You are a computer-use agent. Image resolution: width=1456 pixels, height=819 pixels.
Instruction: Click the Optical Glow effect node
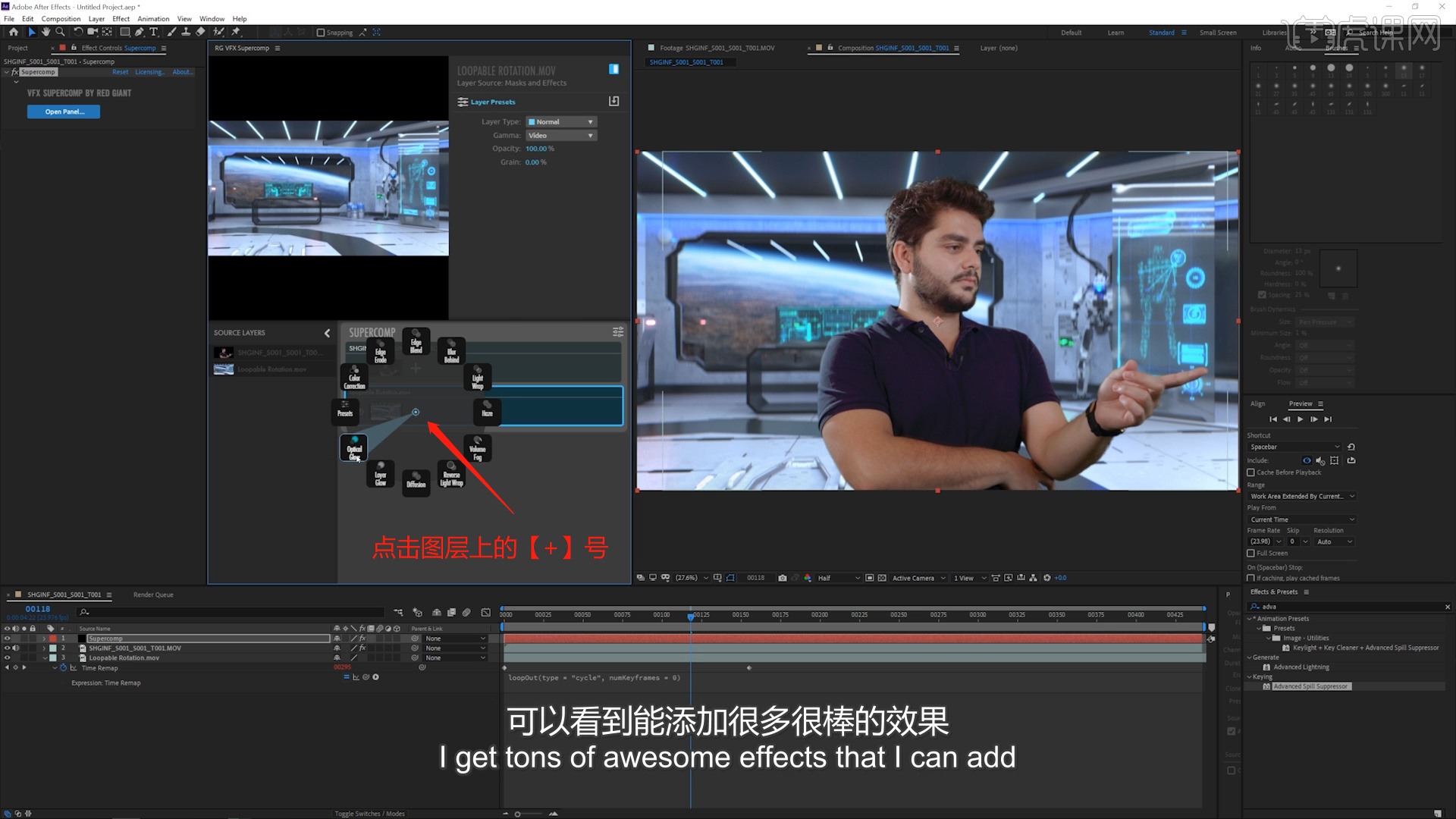354,448
